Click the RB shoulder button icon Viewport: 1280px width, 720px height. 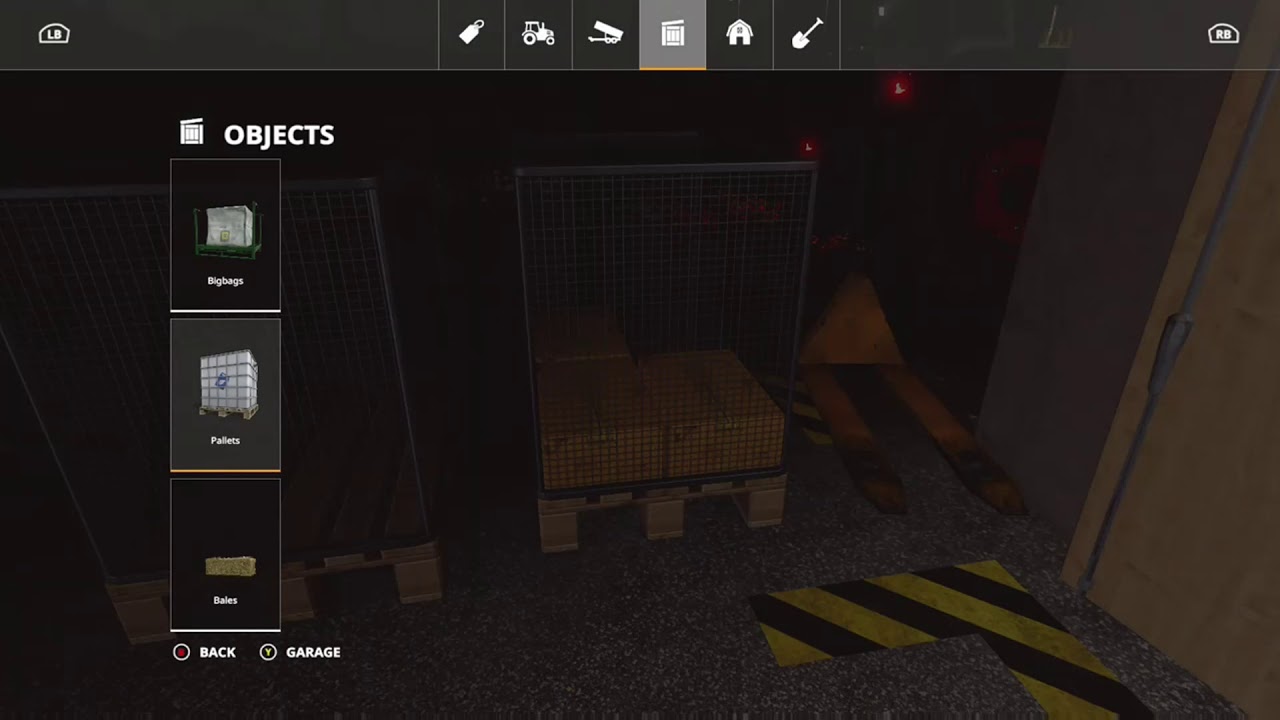[1224, 34]
